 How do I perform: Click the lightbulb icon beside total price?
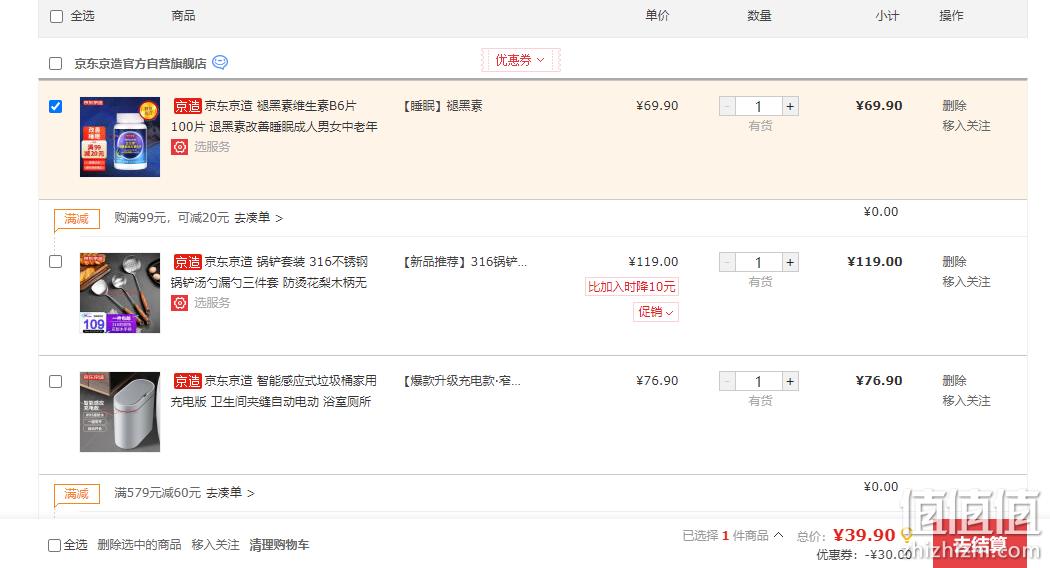point(906,535)
